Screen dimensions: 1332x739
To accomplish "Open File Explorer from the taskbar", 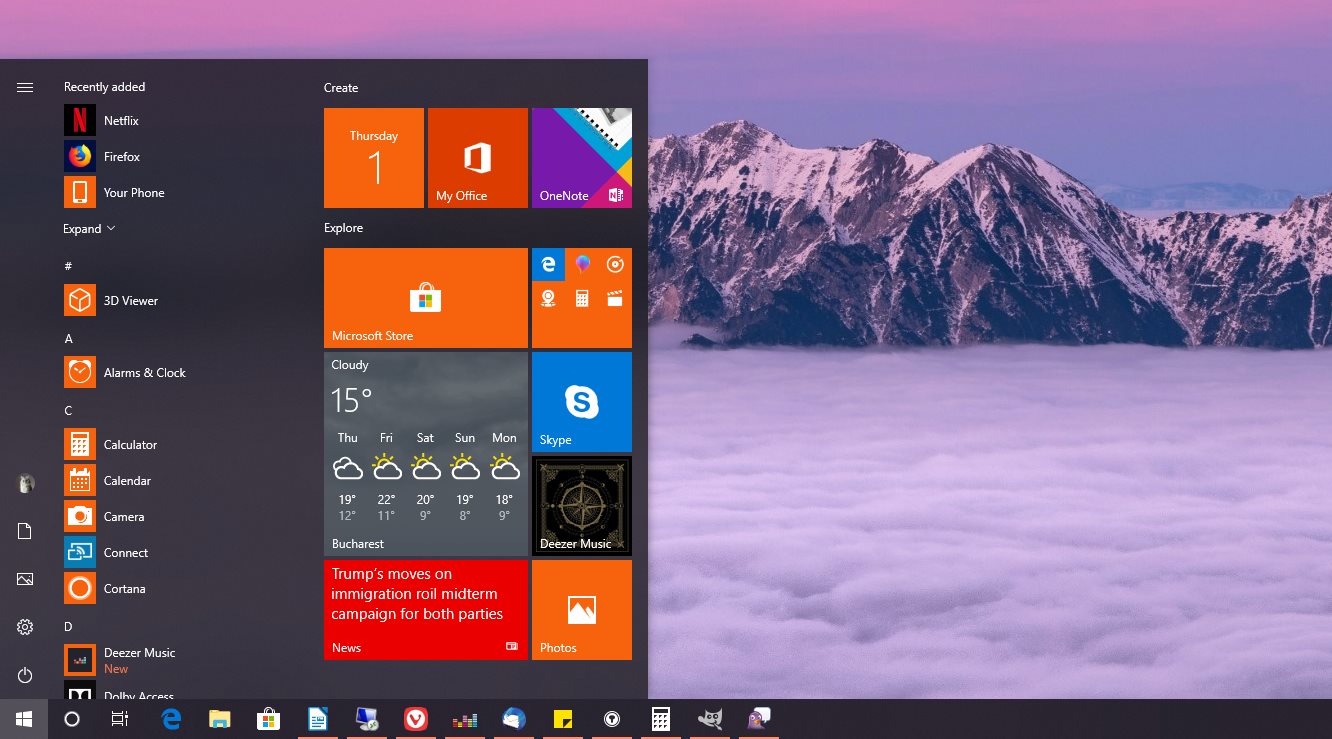I will pyautogui.click(x=219, y=719).
